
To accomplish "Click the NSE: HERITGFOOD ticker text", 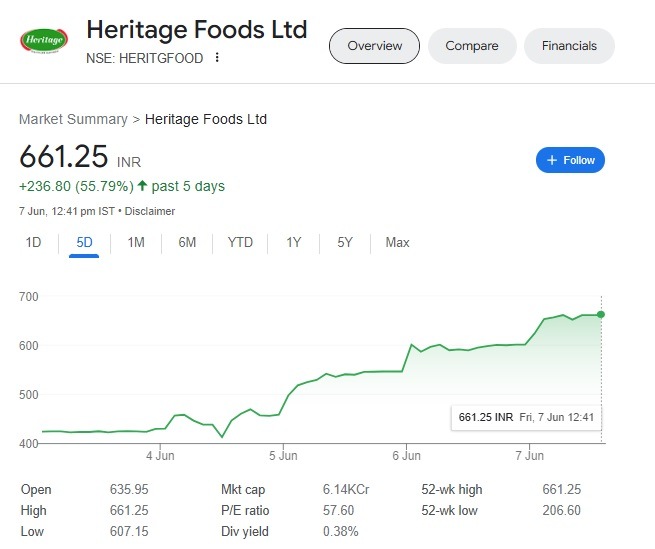I will (145, 58).
